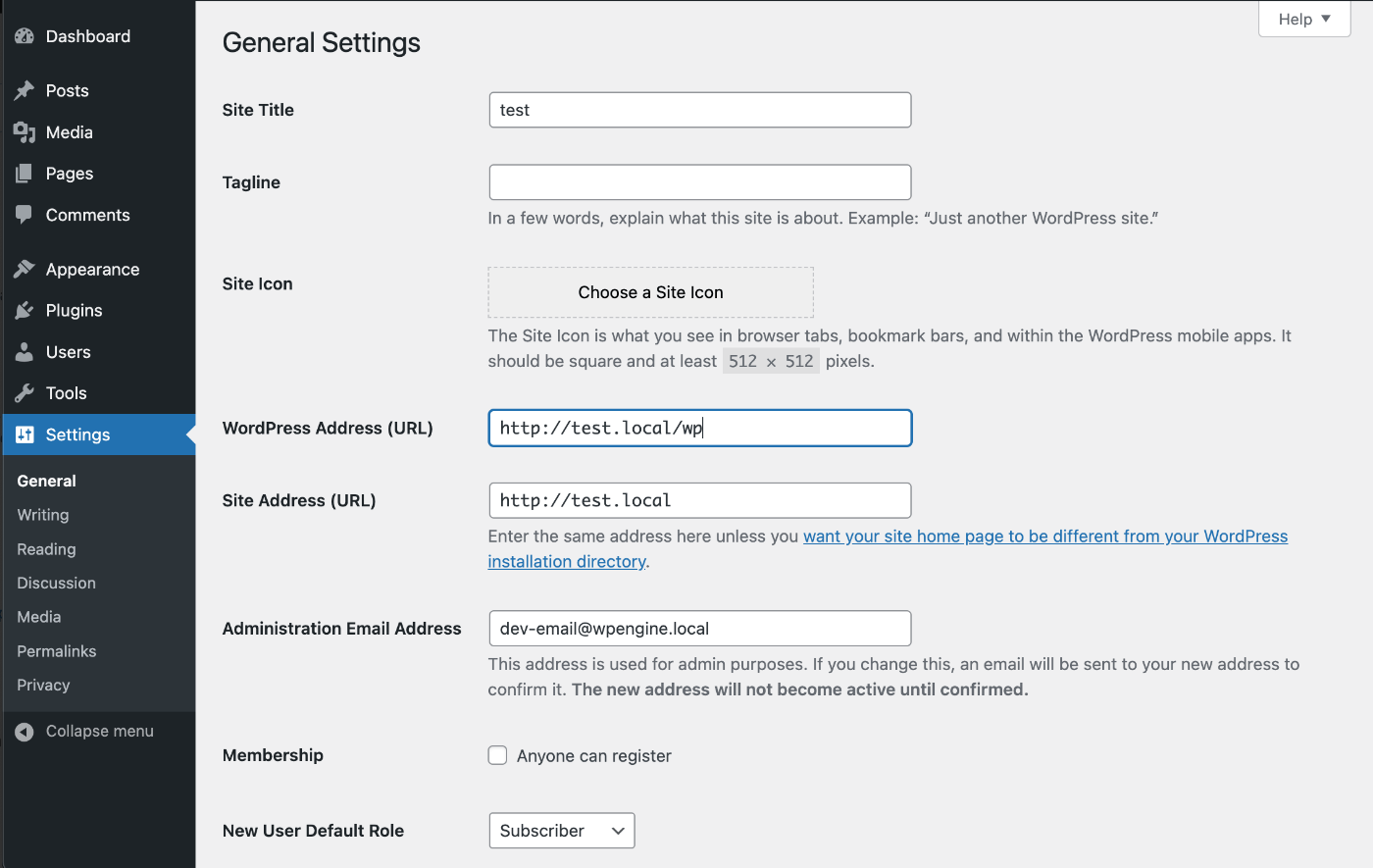Focus the Tagline input field
Viewport: 1373px width, 868px height.
[700, 182]
